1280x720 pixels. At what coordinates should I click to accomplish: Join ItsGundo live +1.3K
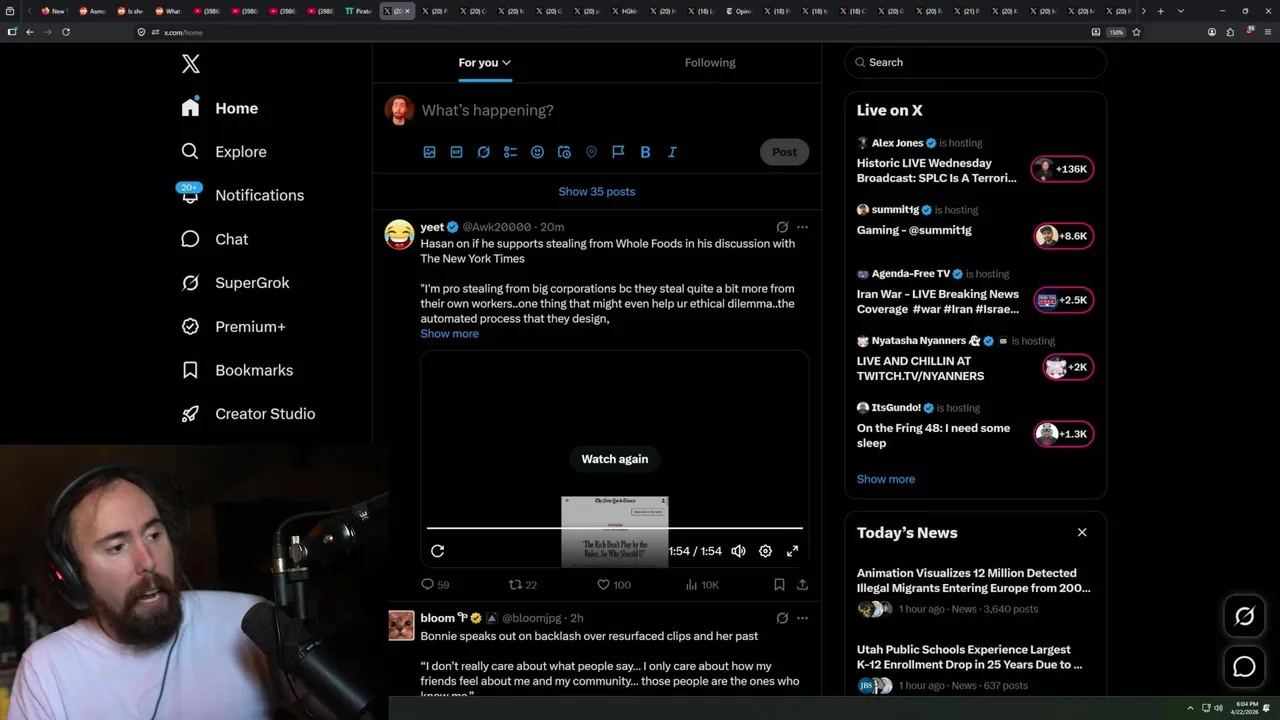pyautogui.click(x=1062, y=434)
